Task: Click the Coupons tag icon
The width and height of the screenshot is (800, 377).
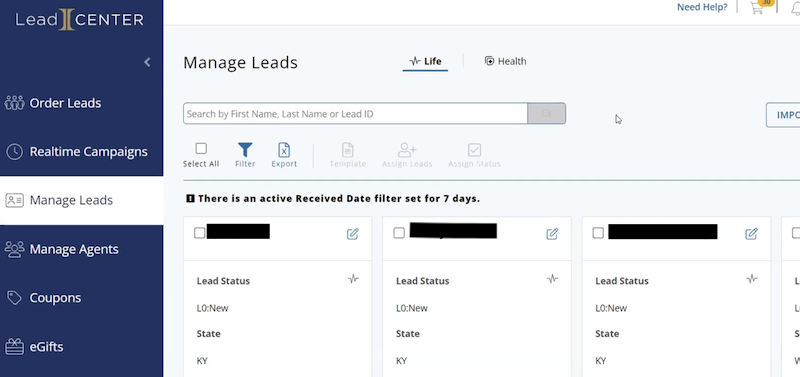Action: pyautogui.click(x=14, y=297)
